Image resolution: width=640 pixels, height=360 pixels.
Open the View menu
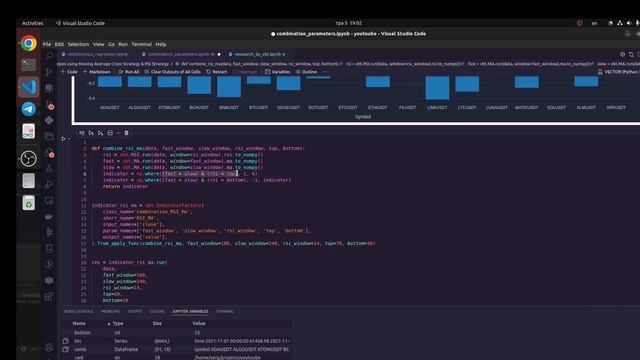(98, 44)
